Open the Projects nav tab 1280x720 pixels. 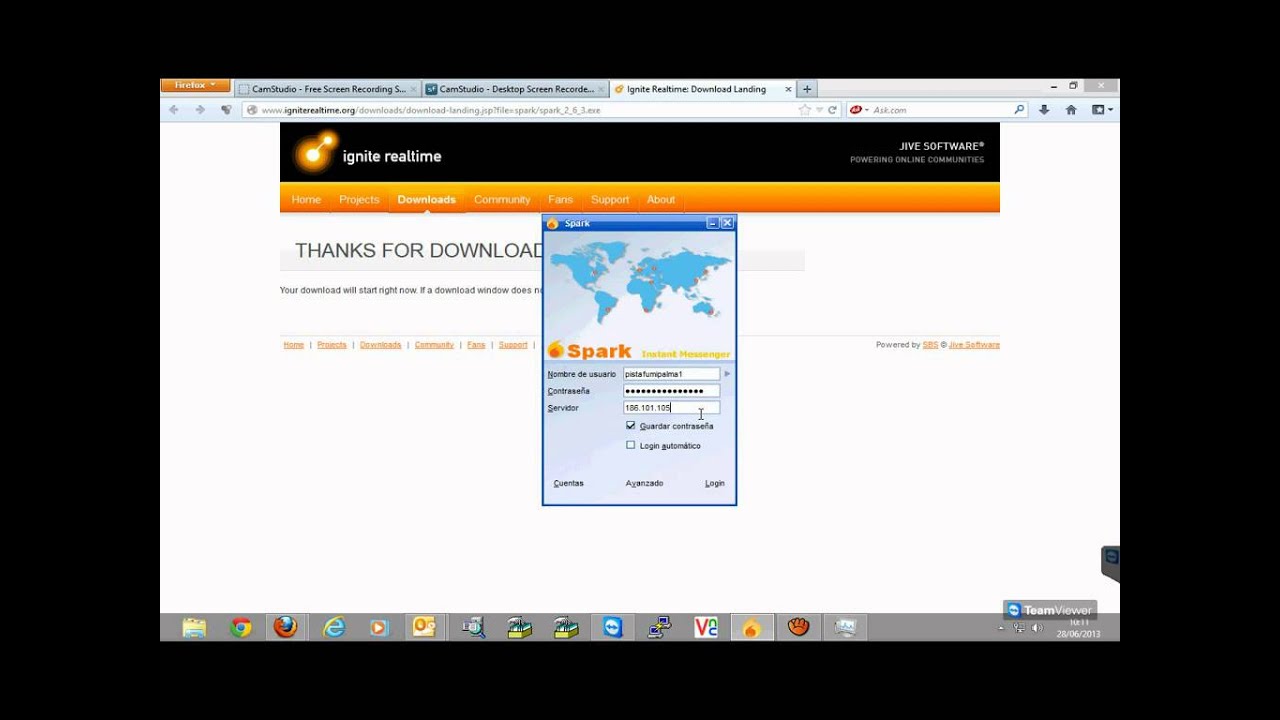tap(359, 199)
